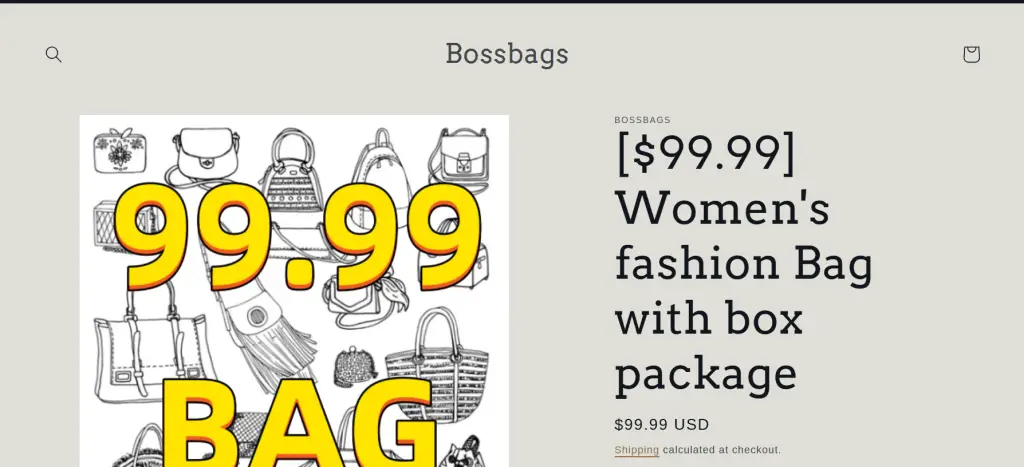
Task: Follow the Shipping policy link
Action: click(636, 450)
